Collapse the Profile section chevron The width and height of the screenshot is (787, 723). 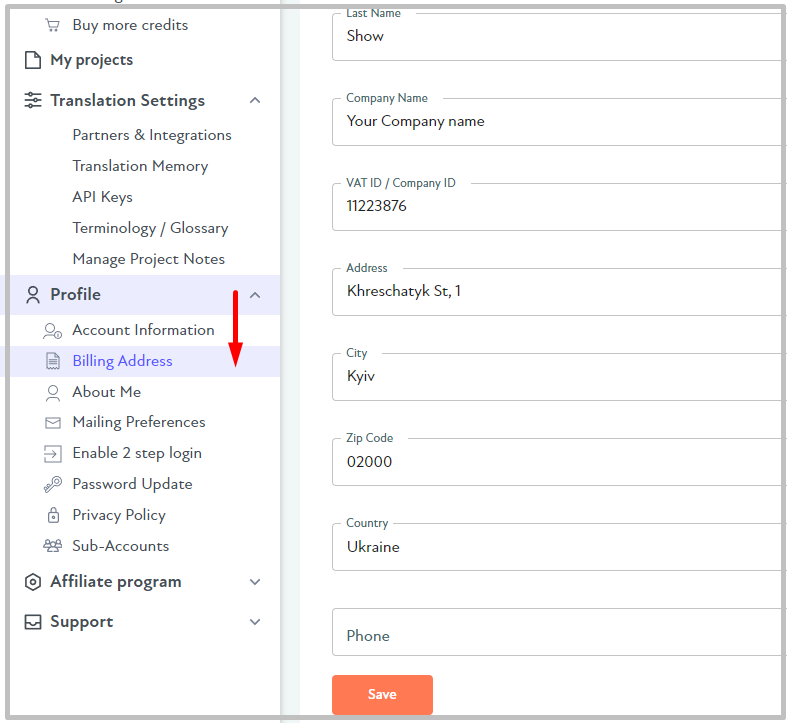255,295
